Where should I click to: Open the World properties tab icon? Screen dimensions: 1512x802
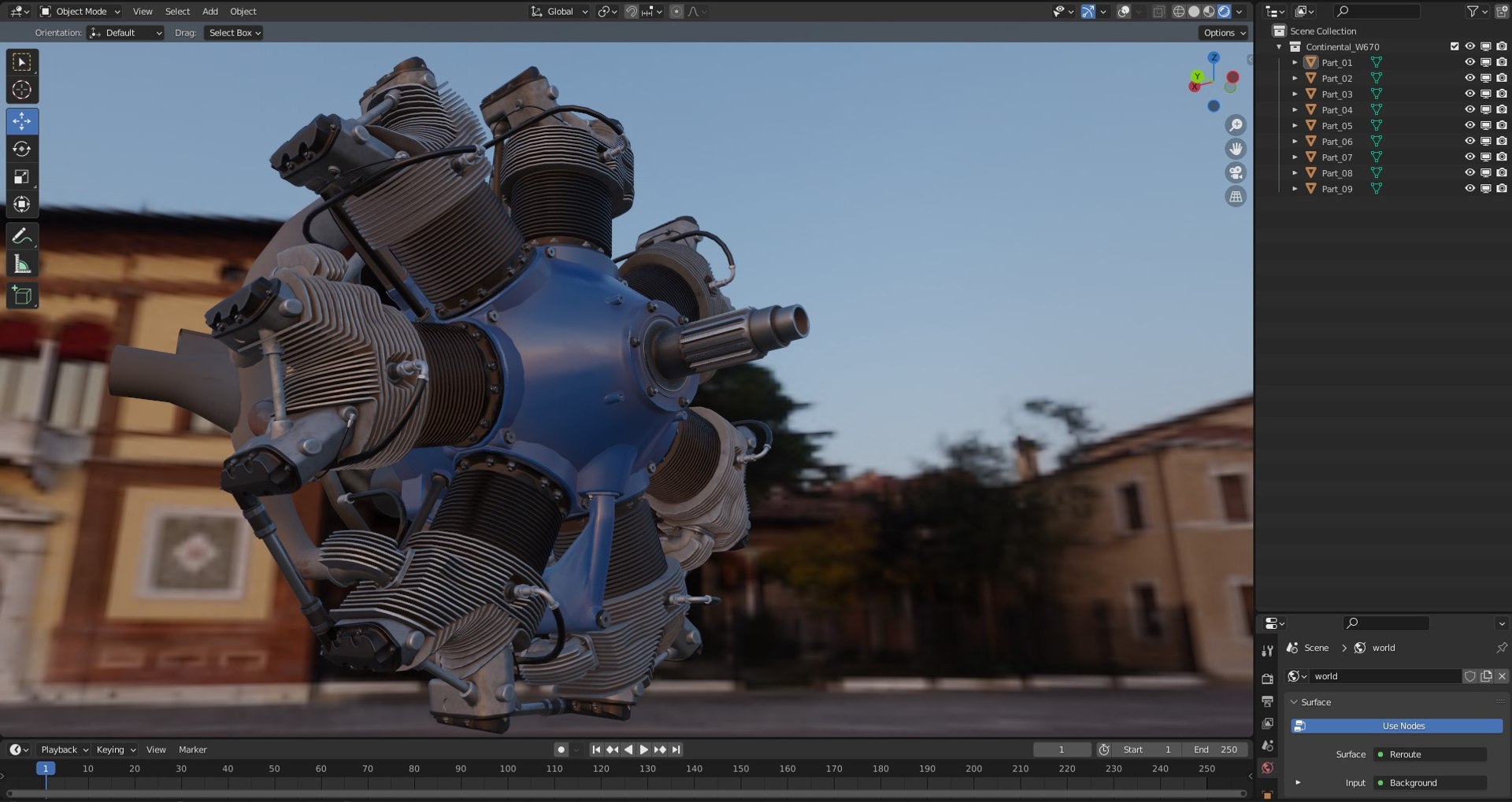(x=1267, y=768)
